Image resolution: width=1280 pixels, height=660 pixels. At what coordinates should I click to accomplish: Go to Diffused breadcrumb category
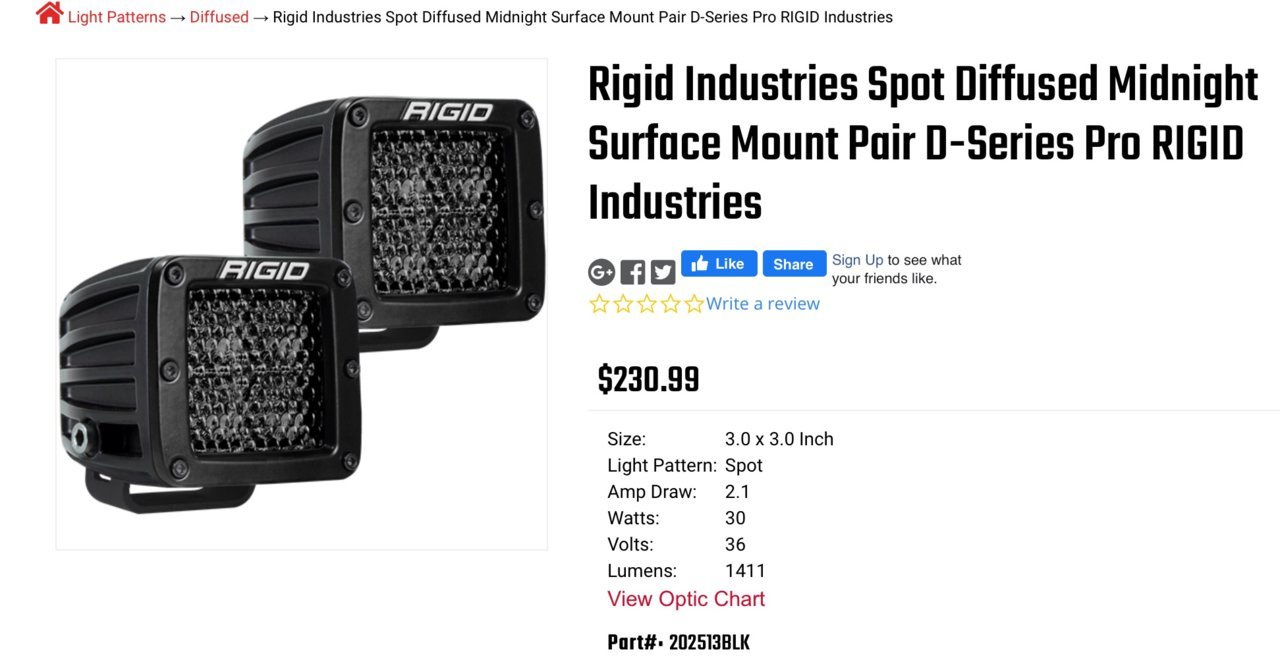(x=219, y=17)
